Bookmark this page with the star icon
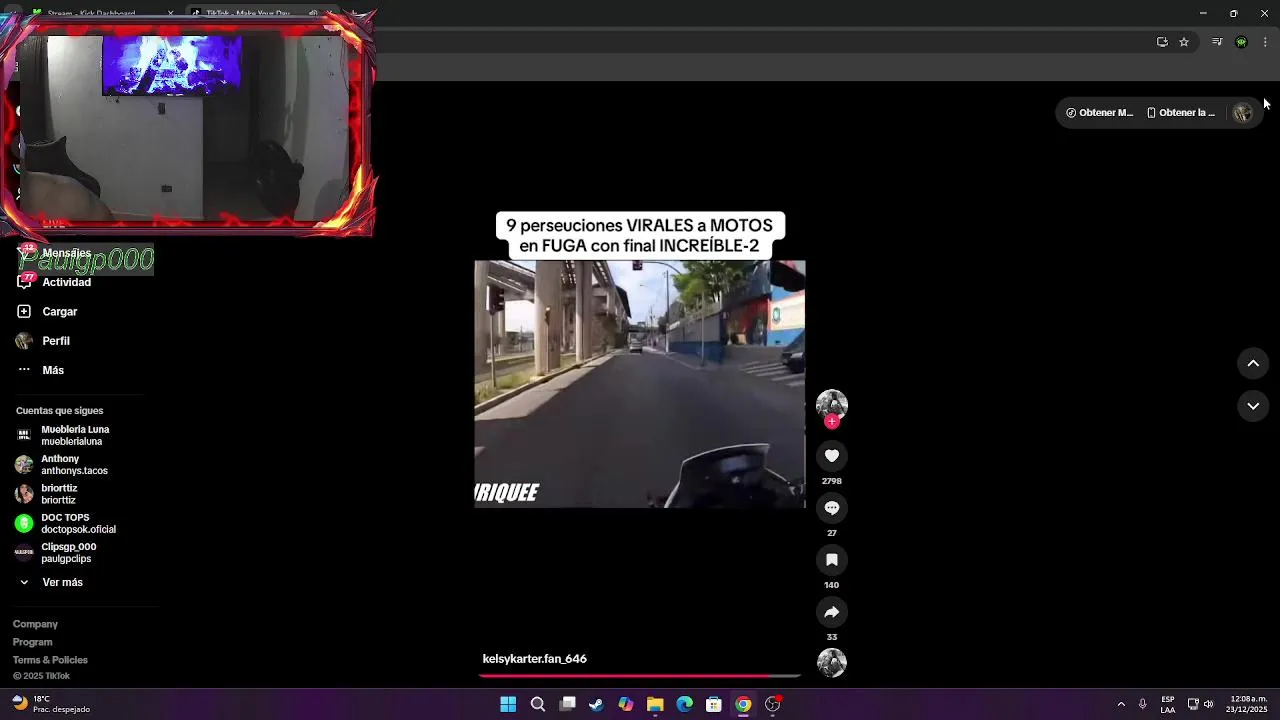 [x=1184, y=42]
